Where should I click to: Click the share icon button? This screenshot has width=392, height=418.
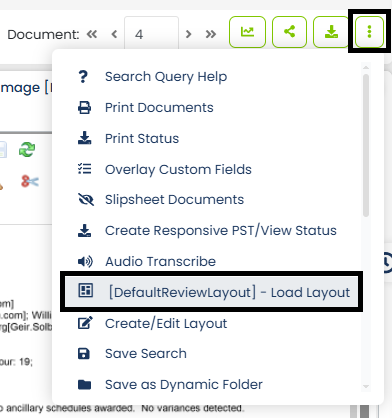click(x=289, y=32)
